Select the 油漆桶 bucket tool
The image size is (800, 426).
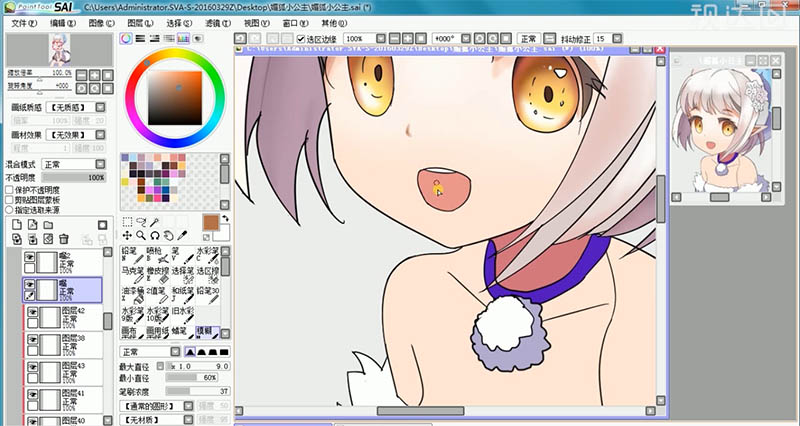pyautogui.click(x=132, y=294)
